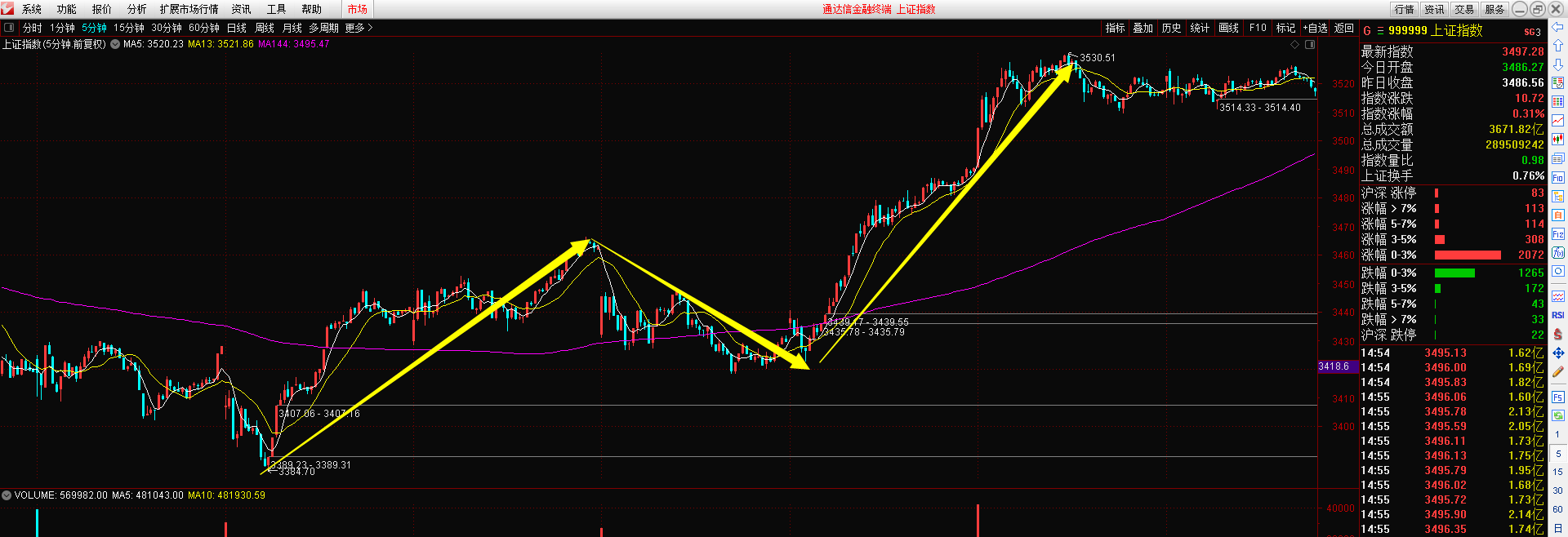The image size is (1568, 537).
Task: Click the application logo icon
Action: click(7, 9)
